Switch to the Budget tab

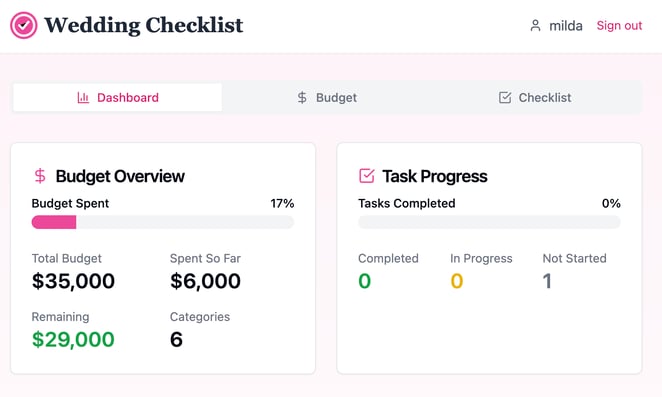327,98
